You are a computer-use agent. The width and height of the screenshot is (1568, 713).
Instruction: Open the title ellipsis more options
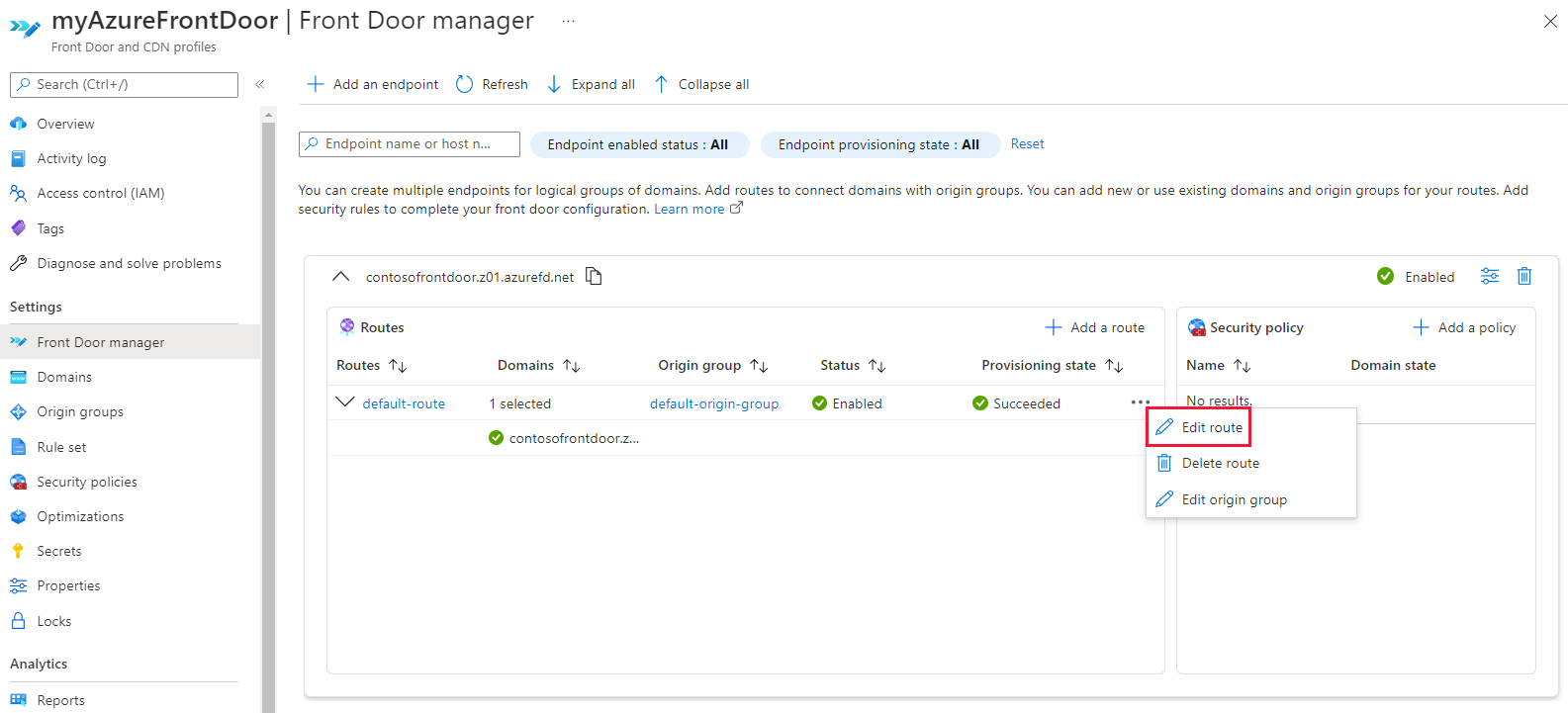[568, 21]
